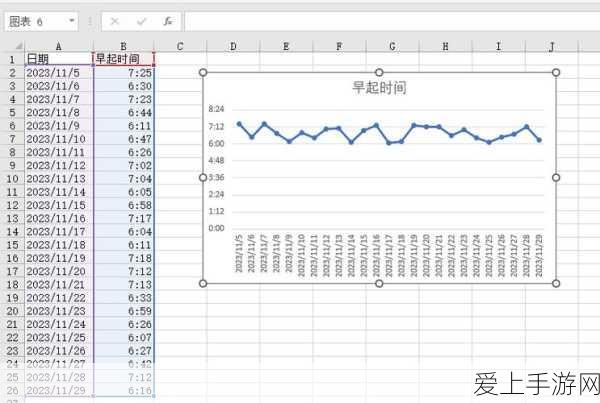Click the 2023/11/29 horizontal axis label
600x403 pixels.
[539, 256]
